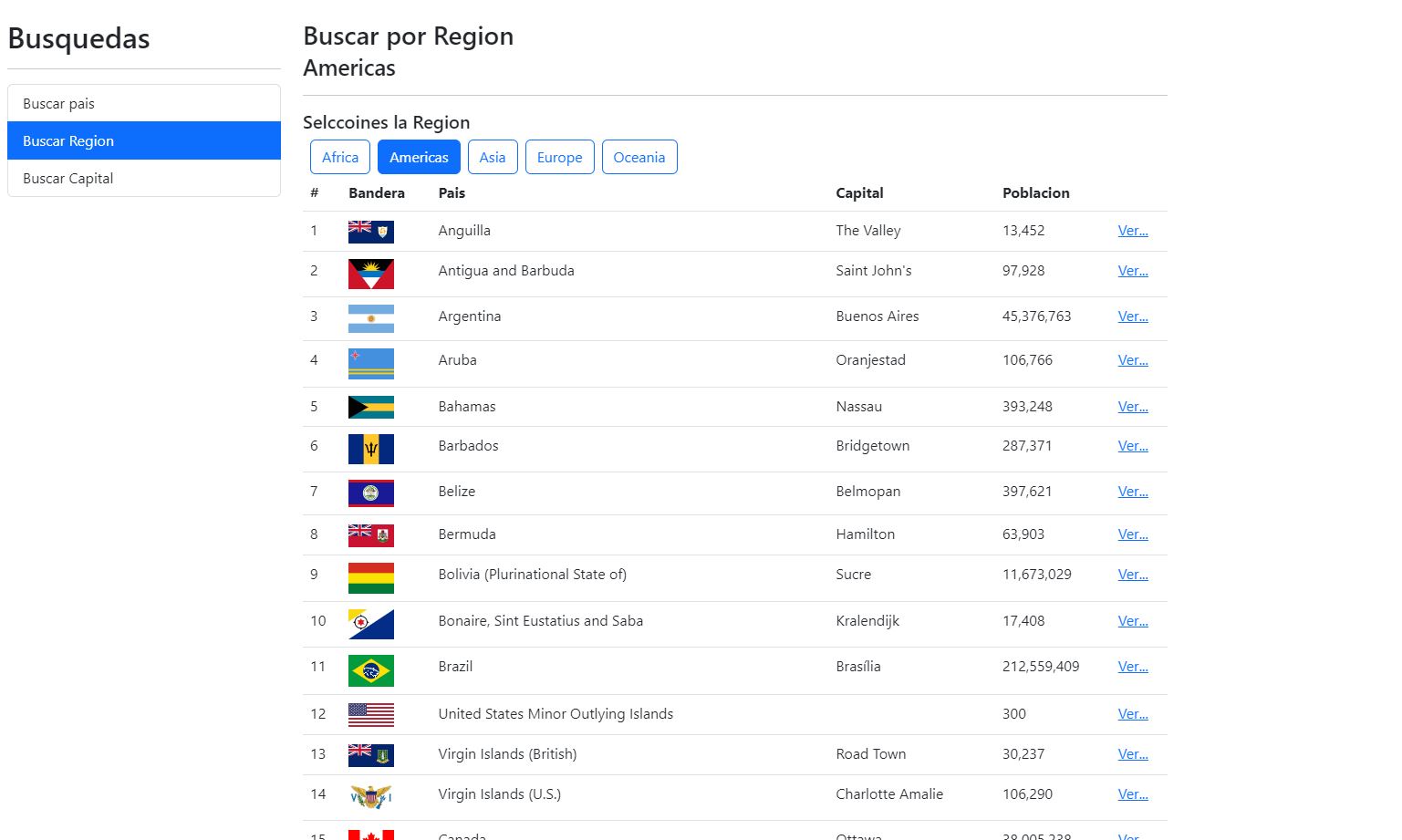This screenshot has width=1402, height=840.
Task: Click the Brazil flag icon
Action: pos(370,669)
